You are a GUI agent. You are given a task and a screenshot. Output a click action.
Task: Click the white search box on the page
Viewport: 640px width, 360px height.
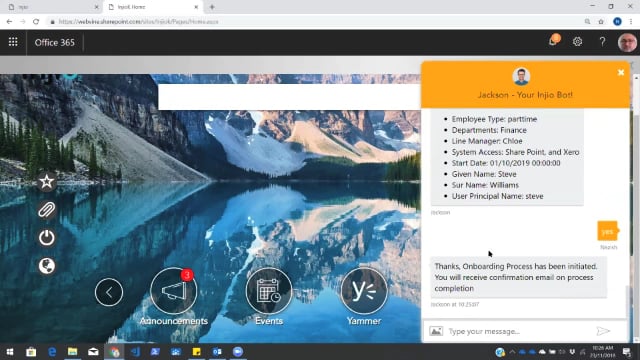[289, 97]
